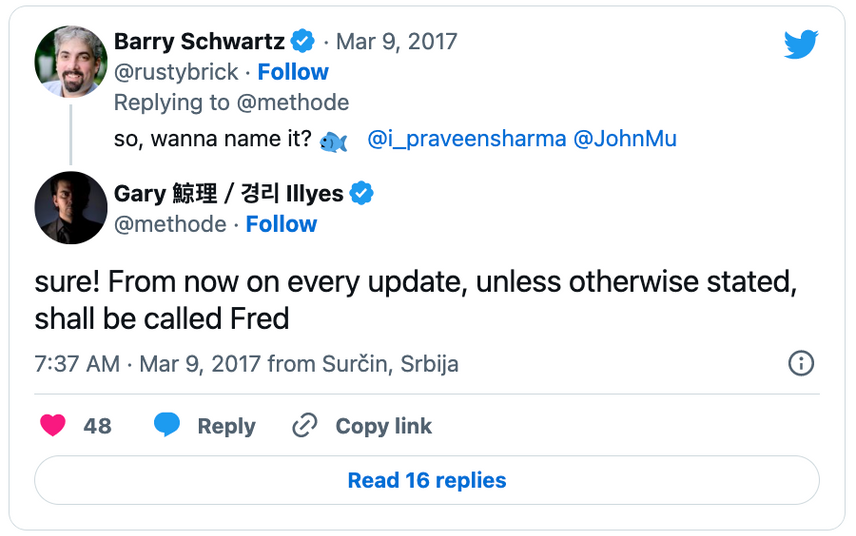Image resolution: width=856 pixels, height=536 pixels.
Task: Click Gary Illyes' verified badge
Action: [362, 193]
